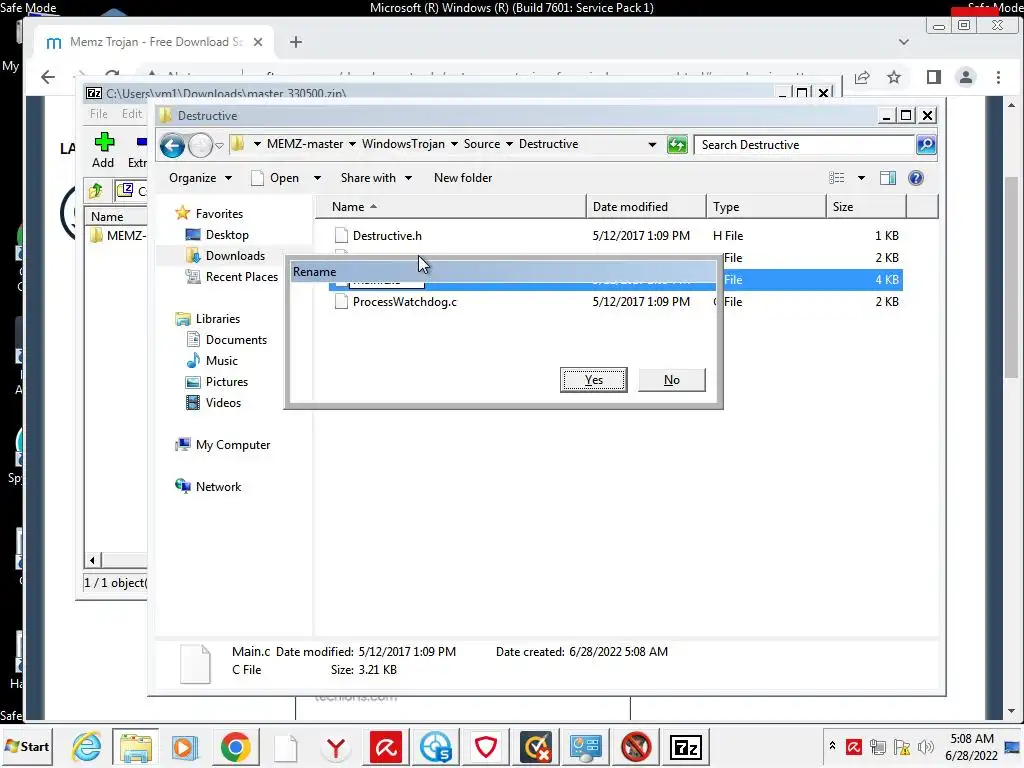
Task: Click the Open toolbar button
Action: click(276, 178)
